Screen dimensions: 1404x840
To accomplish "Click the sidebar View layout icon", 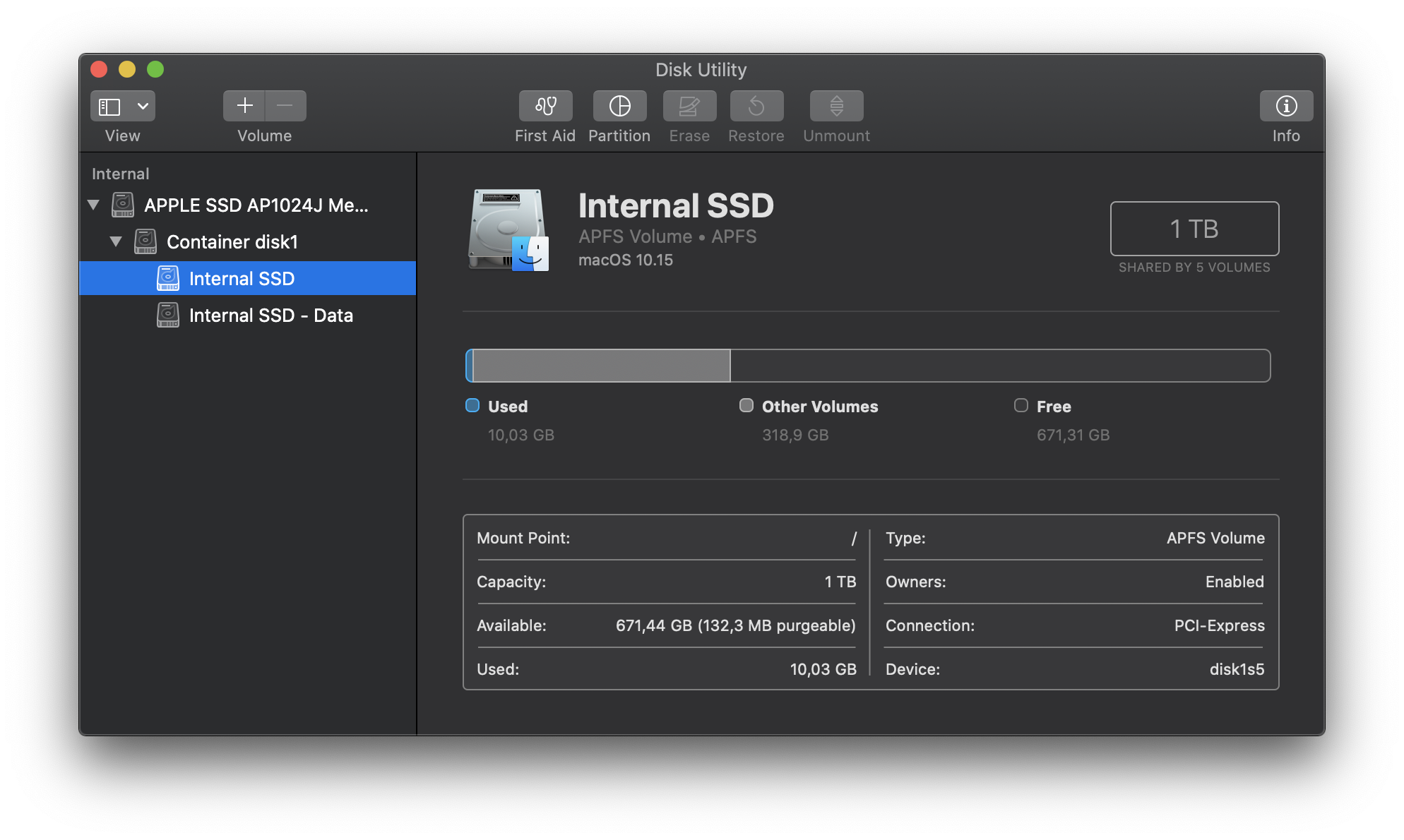I will click(x=109, y=107).
